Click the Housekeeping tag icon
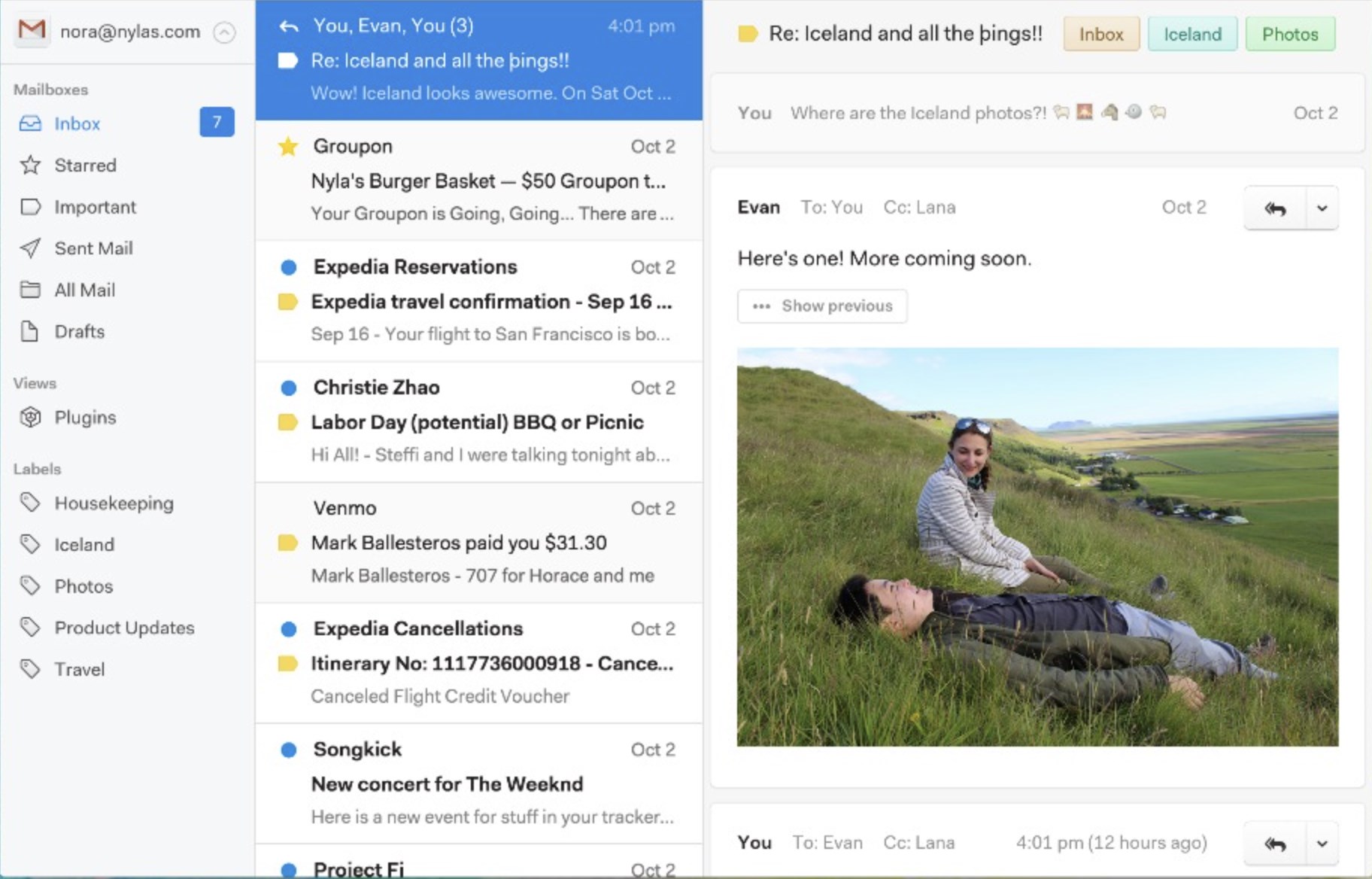The height and width of the screenshot is (879, 1372). (x=30, y=502)
